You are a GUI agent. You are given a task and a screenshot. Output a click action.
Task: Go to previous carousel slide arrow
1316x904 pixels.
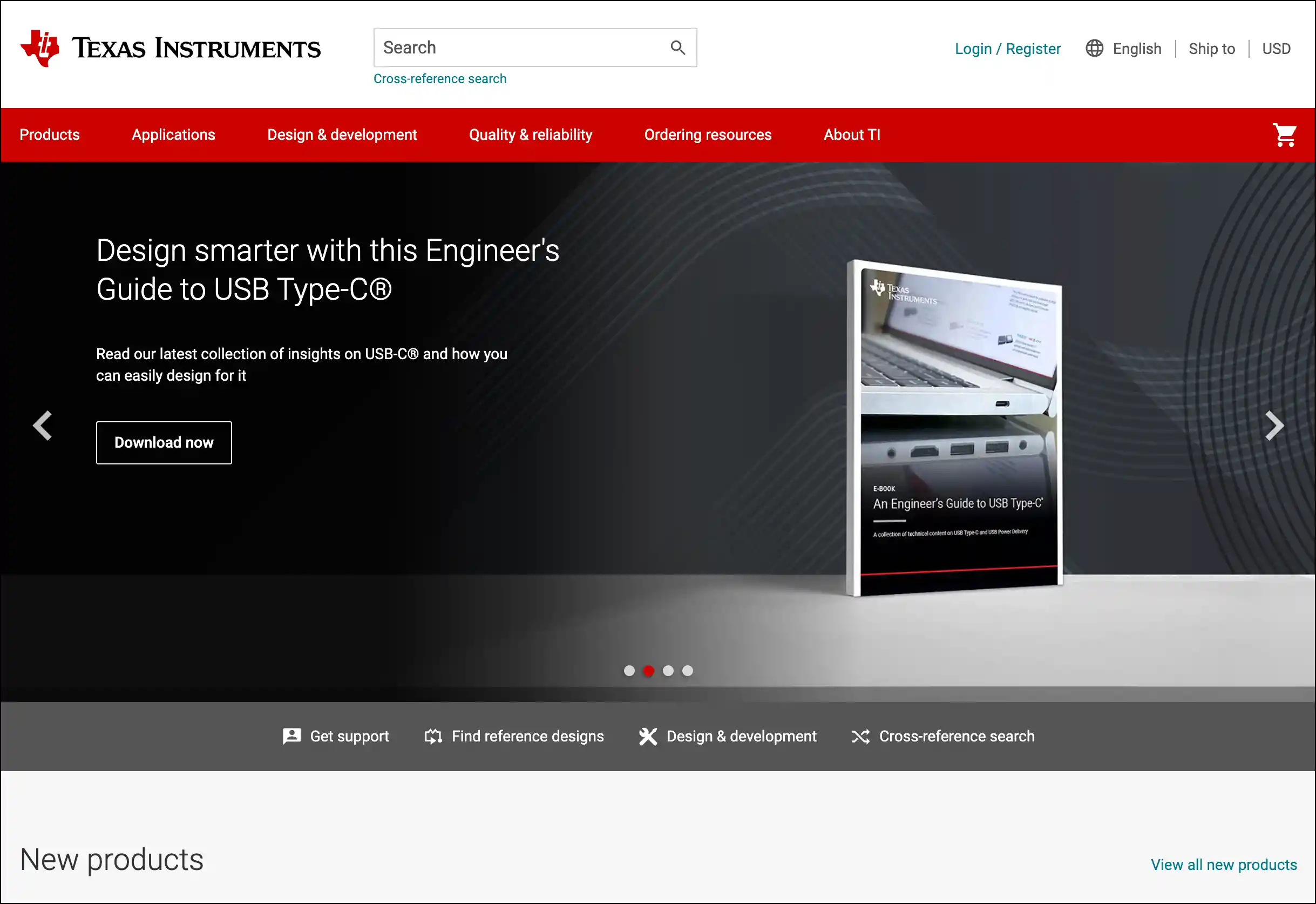43,426
